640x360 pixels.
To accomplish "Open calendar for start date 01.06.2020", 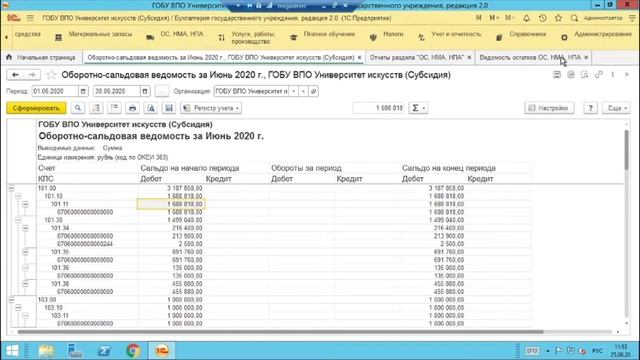I will pos(83,91).
